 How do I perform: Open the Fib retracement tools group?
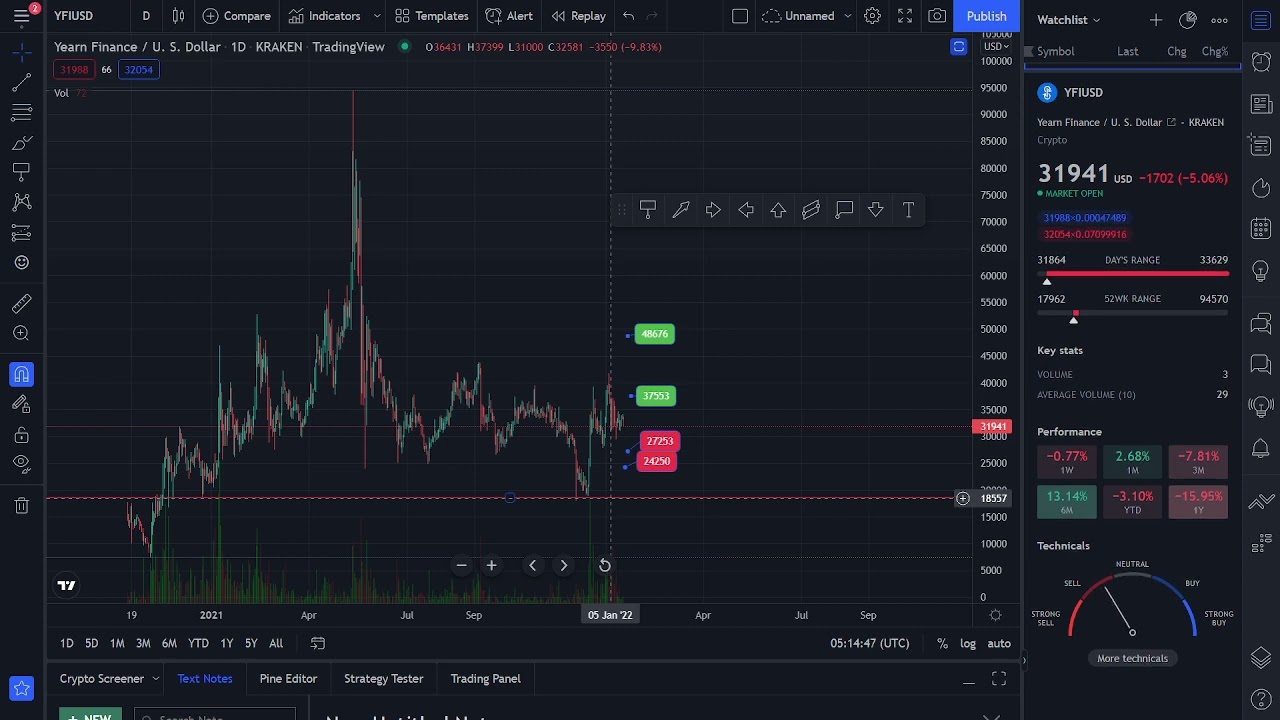tap(21, 112)
